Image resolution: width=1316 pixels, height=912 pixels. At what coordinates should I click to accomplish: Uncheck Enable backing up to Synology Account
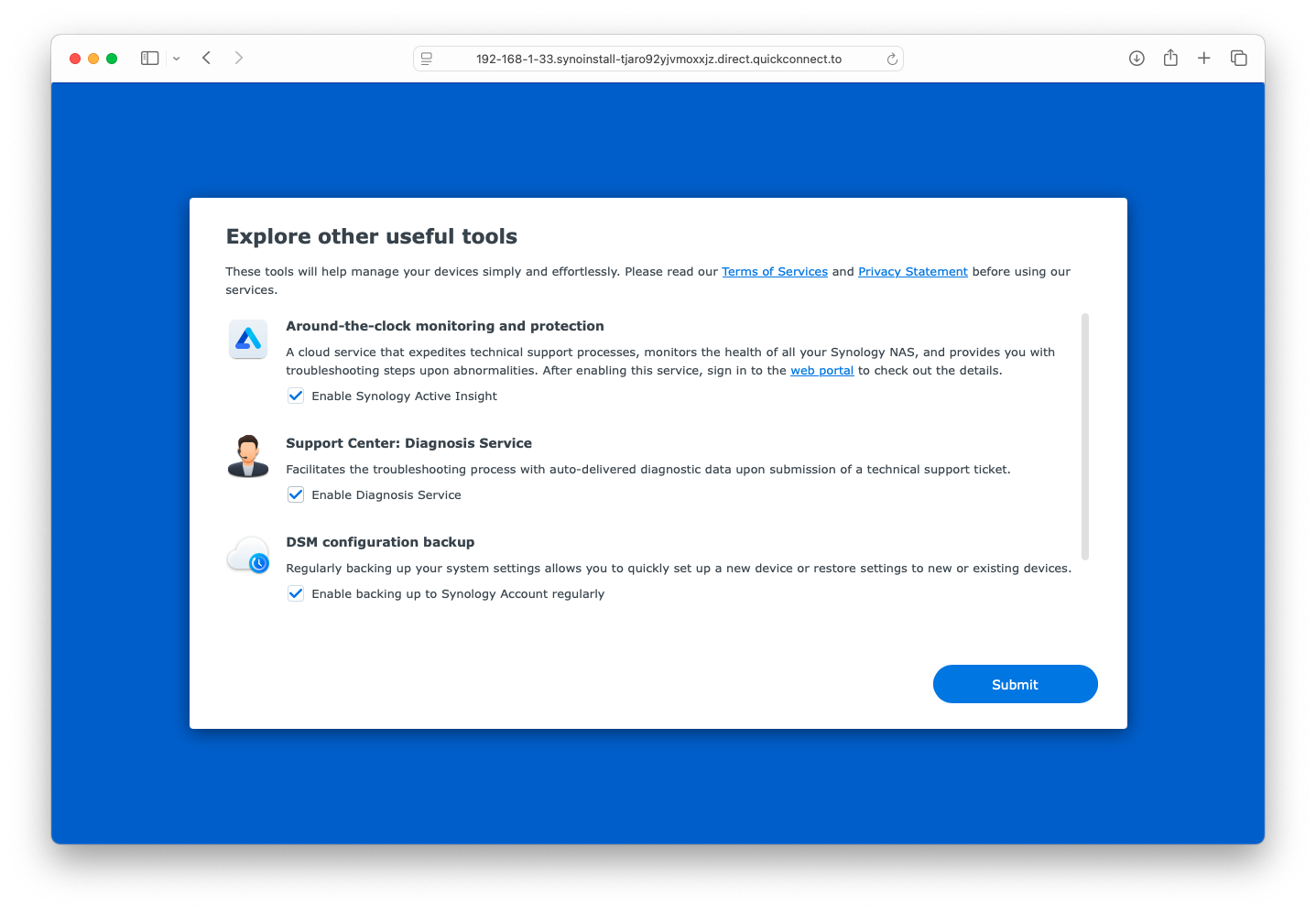point(296,593)
